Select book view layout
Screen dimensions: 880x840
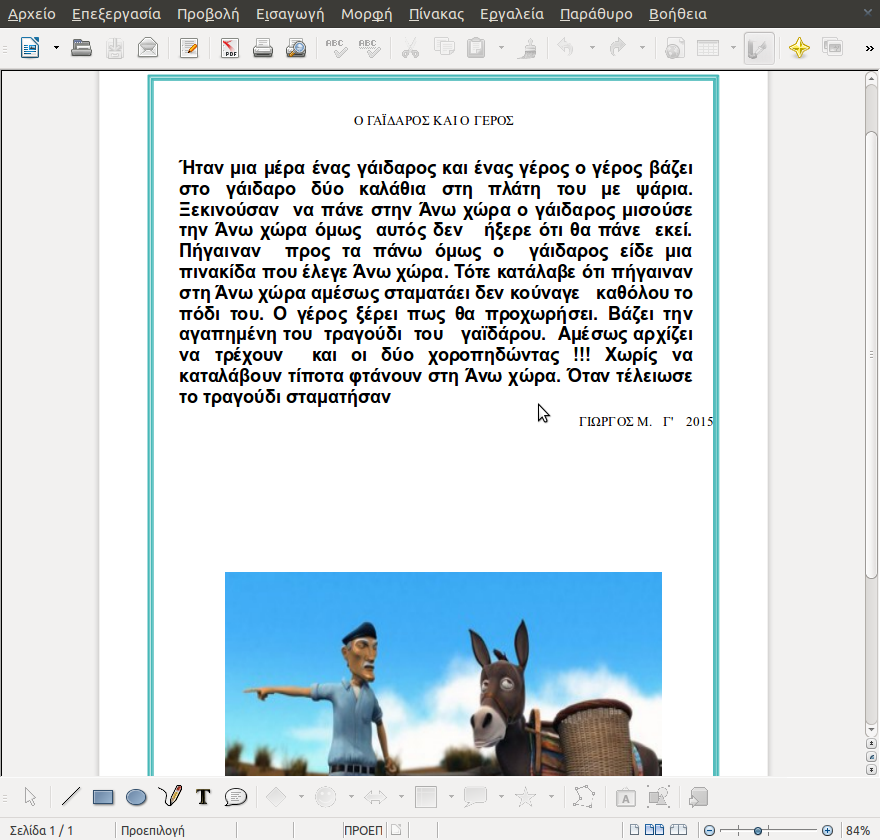679,830
